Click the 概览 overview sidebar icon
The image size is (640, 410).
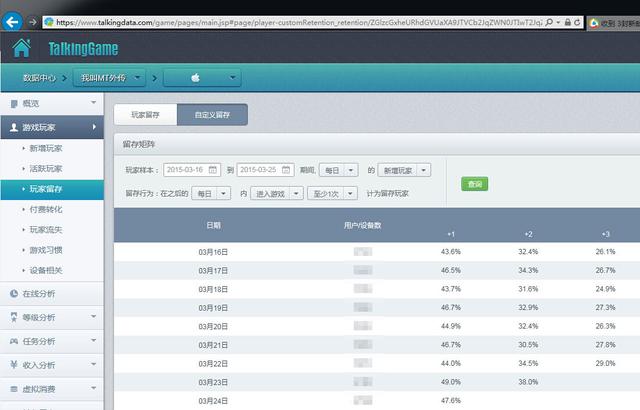click(x=14, y=104)
